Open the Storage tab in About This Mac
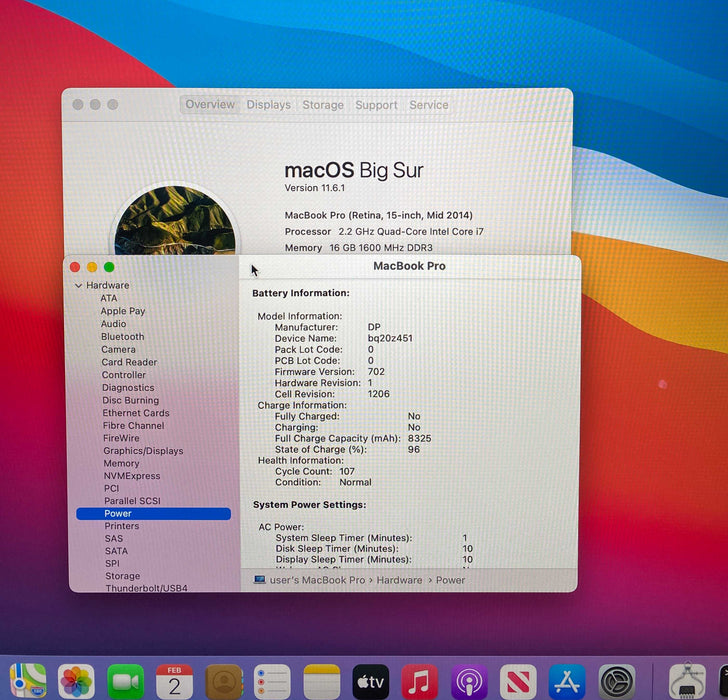 323,105
